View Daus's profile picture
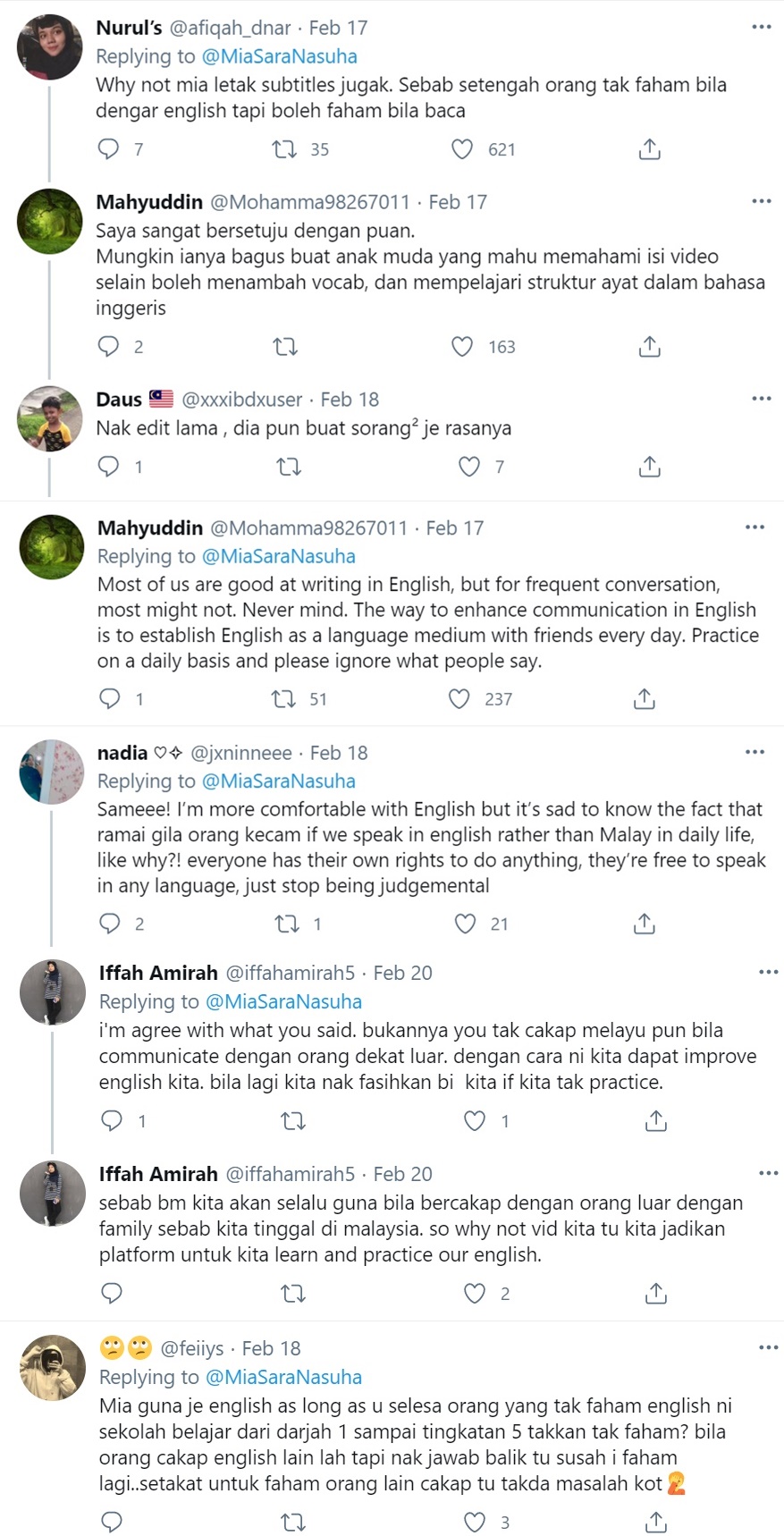This screenshot has width=784, height=1536. pos(50,418)
